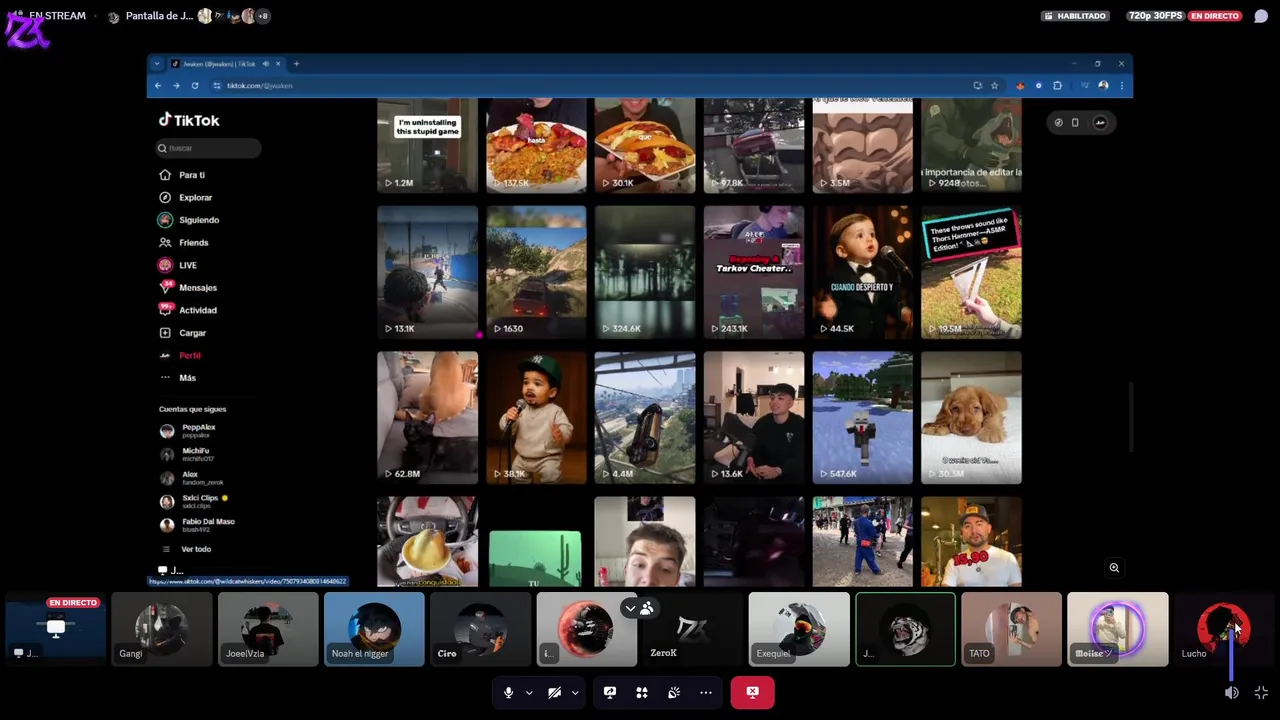Open PeppAlex followed account
This screenshot has width=1280, height=720.
[x=189, y=431]
